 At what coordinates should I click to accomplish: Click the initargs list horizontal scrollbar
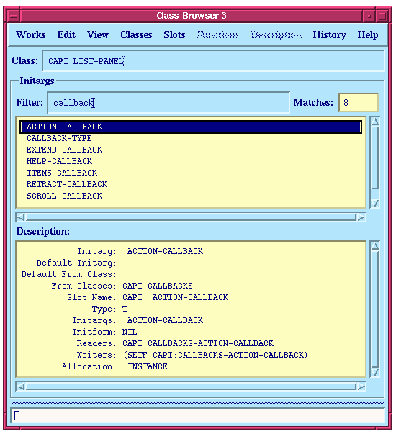(x=191, y=218)
